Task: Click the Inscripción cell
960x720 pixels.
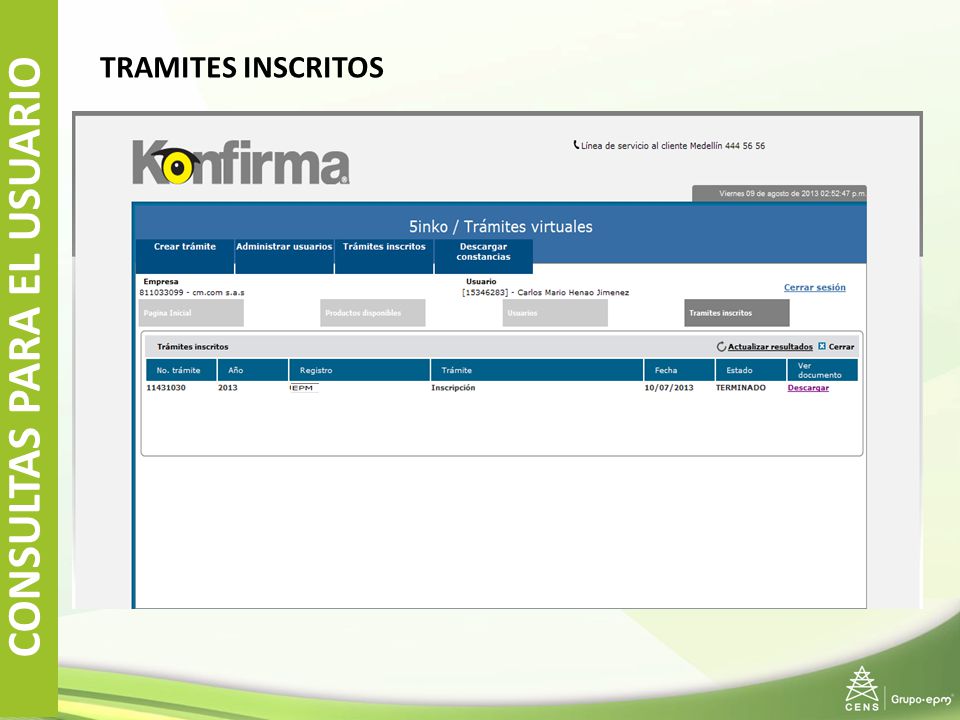Action: point(453,388)
